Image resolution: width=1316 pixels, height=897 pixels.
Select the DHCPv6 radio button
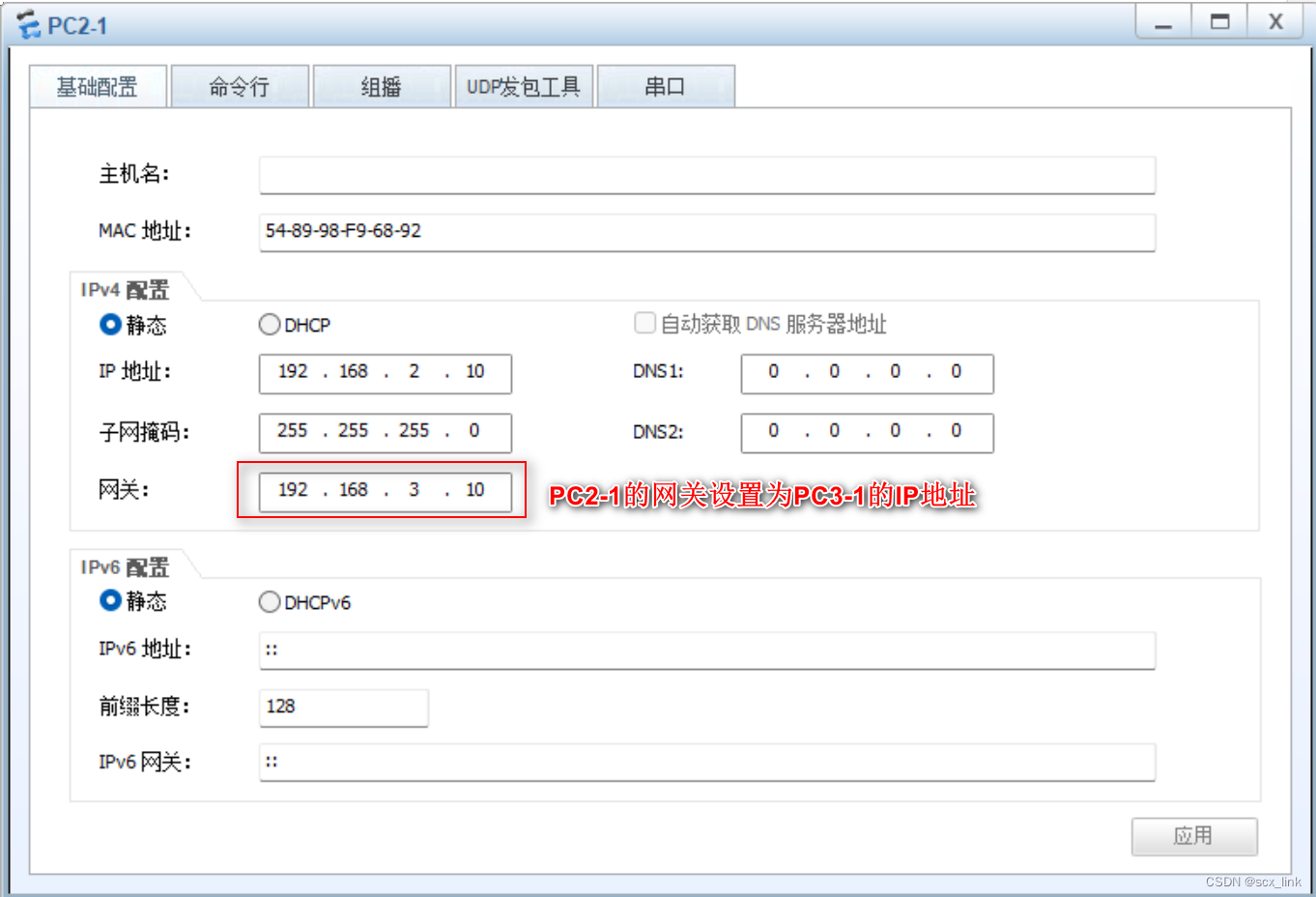click(270, 602)
